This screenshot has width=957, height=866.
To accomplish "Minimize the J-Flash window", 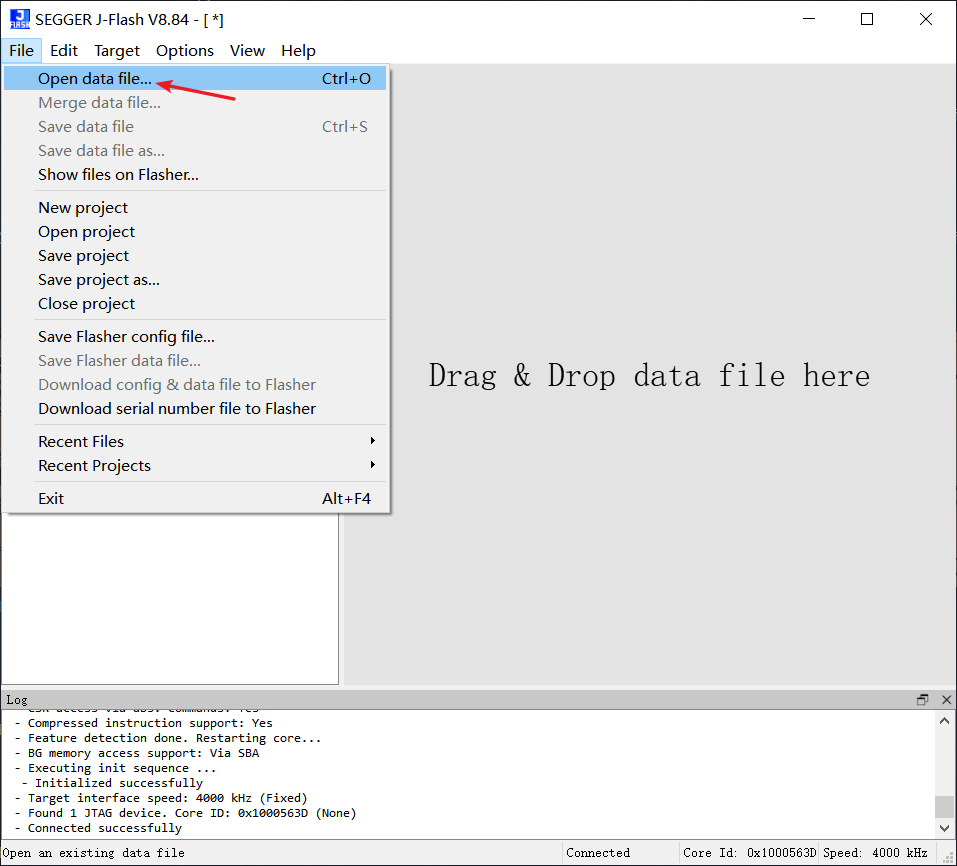I will (809, 19).
